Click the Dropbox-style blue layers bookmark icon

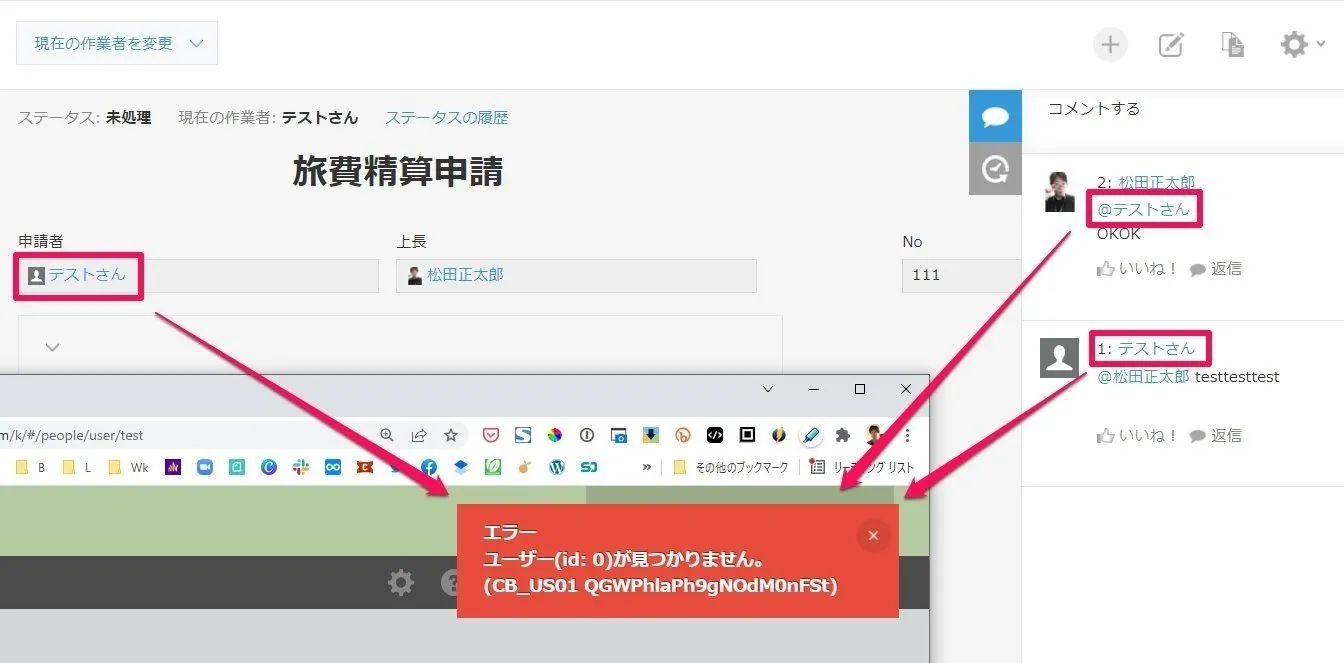[461, 467]
